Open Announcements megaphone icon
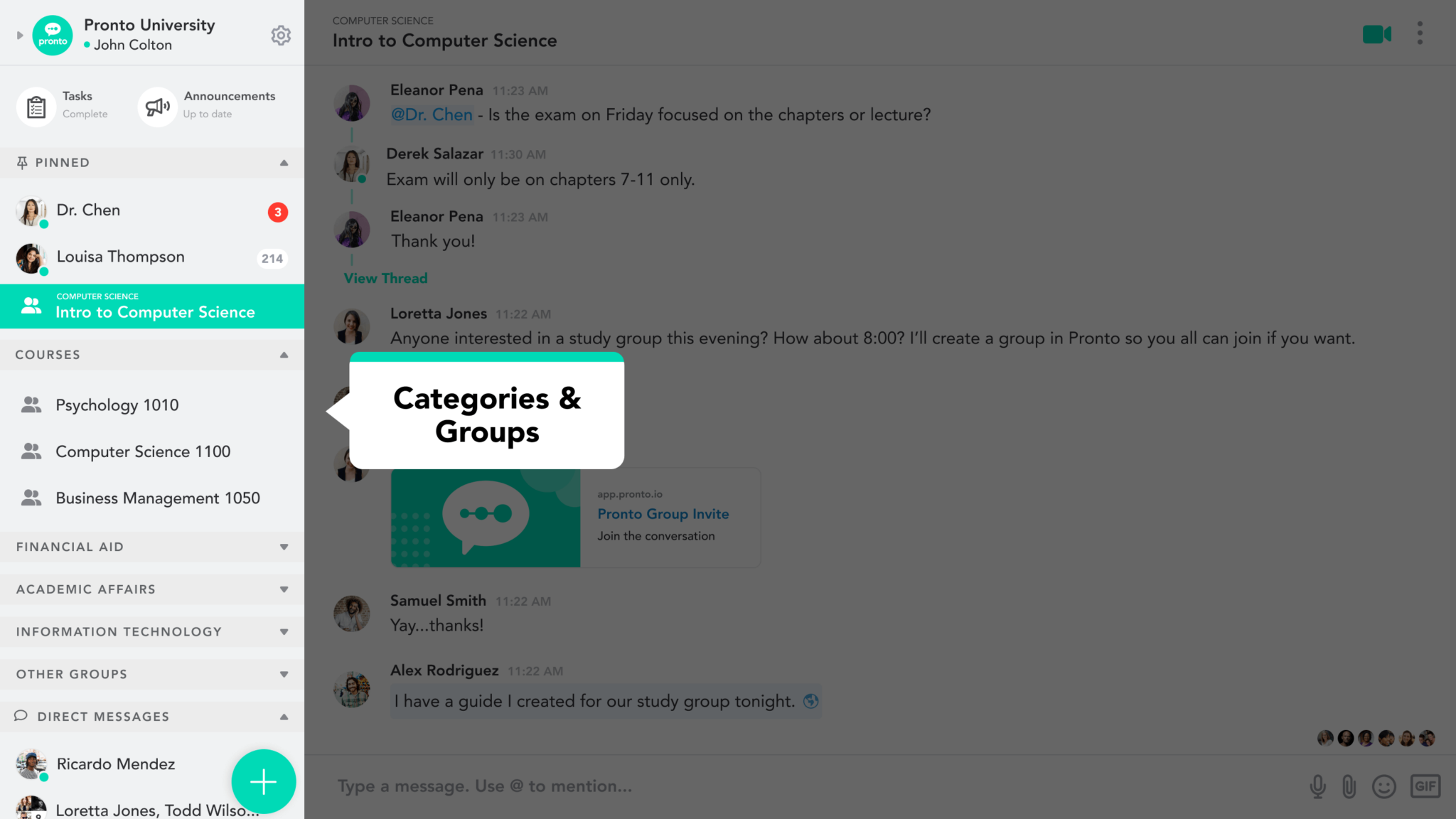This screenshot has width=1456, height=819. coord(157,107)
